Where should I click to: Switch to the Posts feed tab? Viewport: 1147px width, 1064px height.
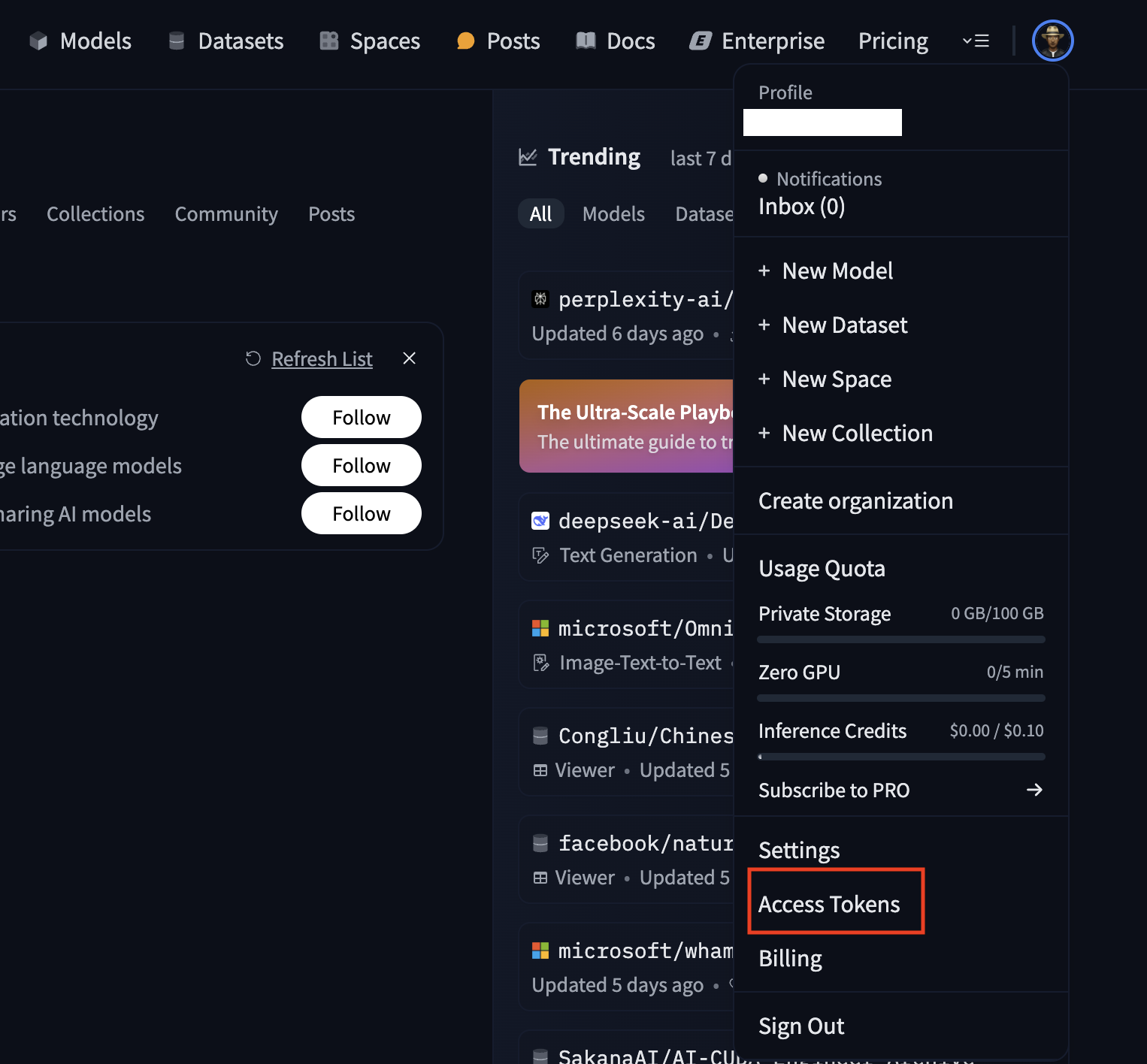tap(331, 214)
